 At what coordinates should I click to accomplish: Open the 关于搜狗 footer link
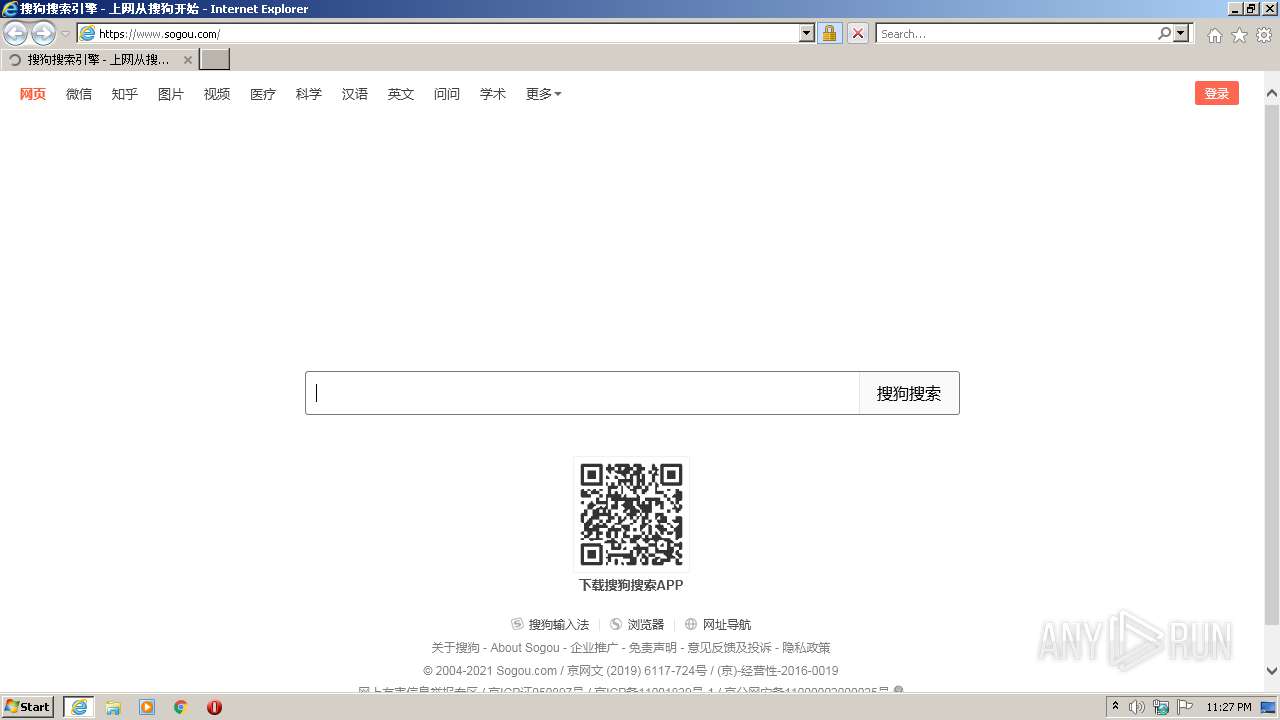(455, 648)
